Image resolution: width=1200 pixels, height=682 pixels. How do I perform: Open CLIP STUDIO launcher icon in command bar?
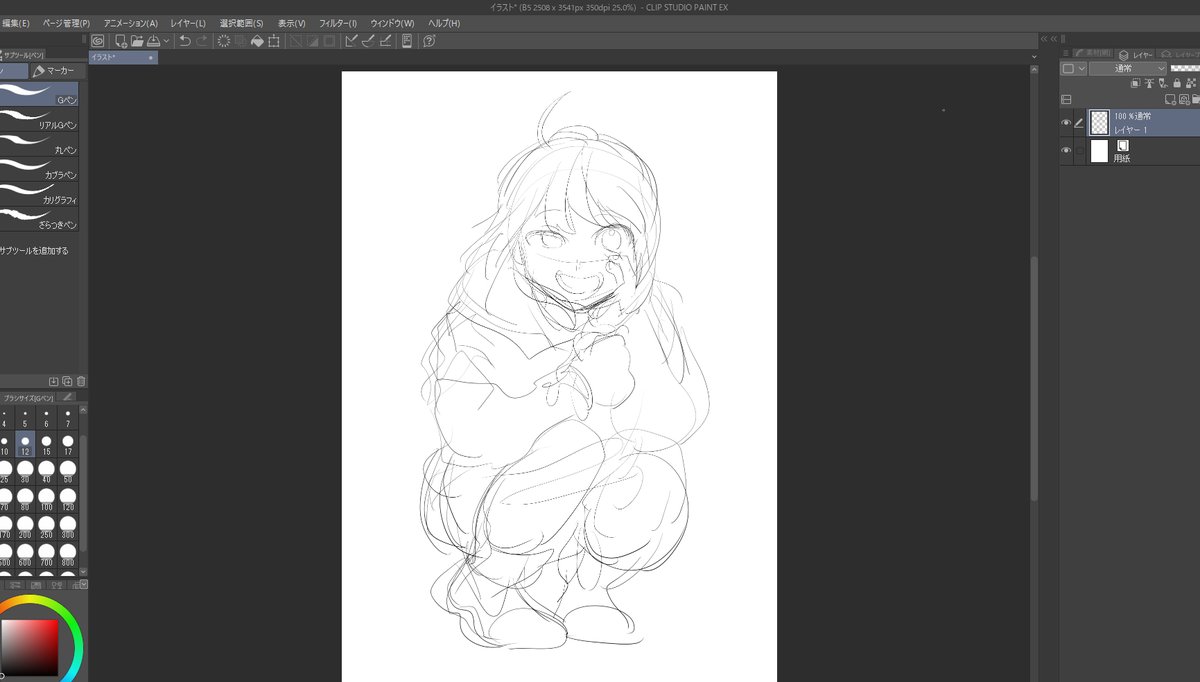[x=98, y=41]
